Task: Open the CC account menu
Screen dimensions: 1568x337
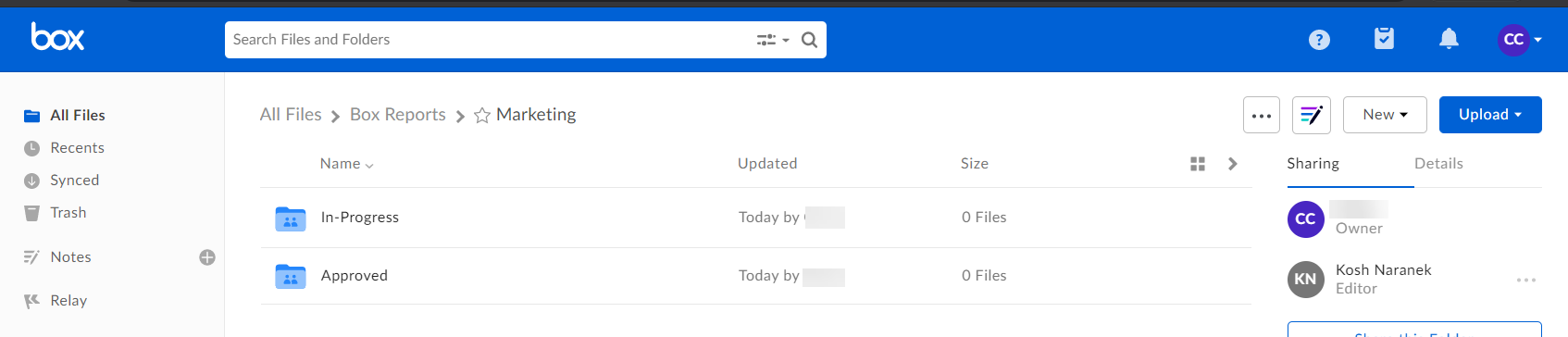Action: (1520, 39)
